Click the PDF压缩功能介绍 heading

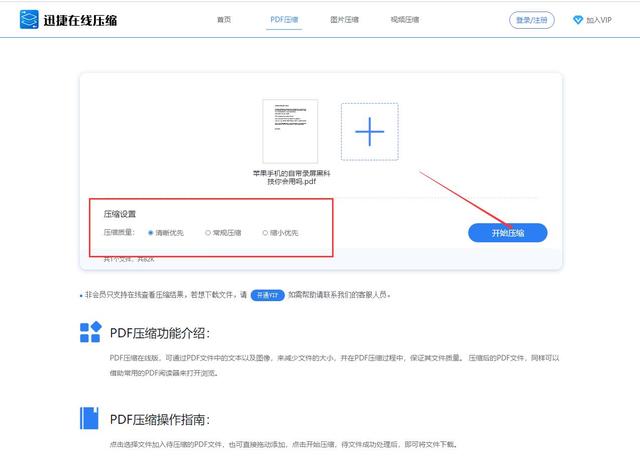click(160, 333)
